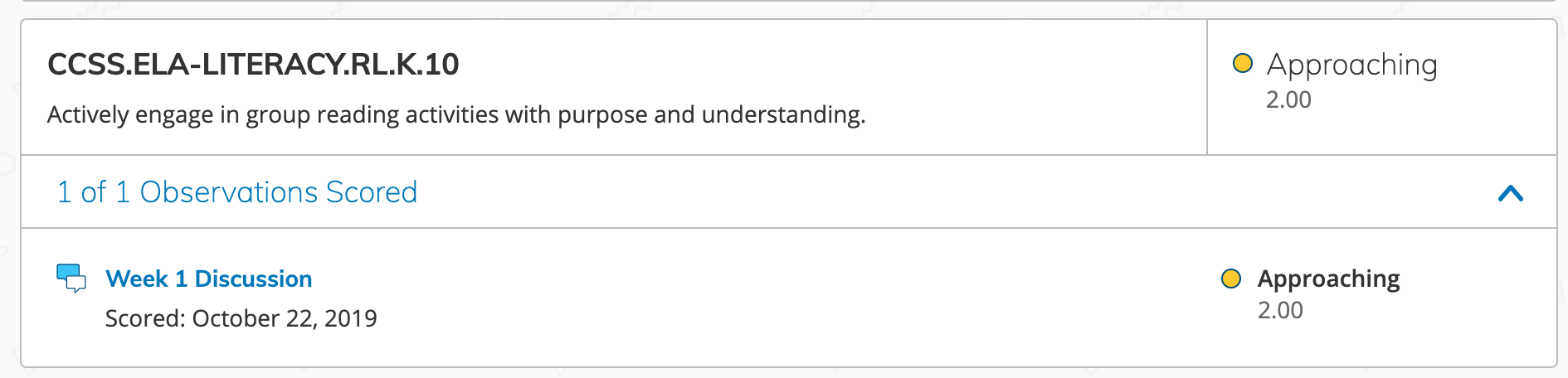This screenshot has height=378, width=1568.
Task: Click the bold Approaching label in the Week 1 row
Action: coord(1328,279)
